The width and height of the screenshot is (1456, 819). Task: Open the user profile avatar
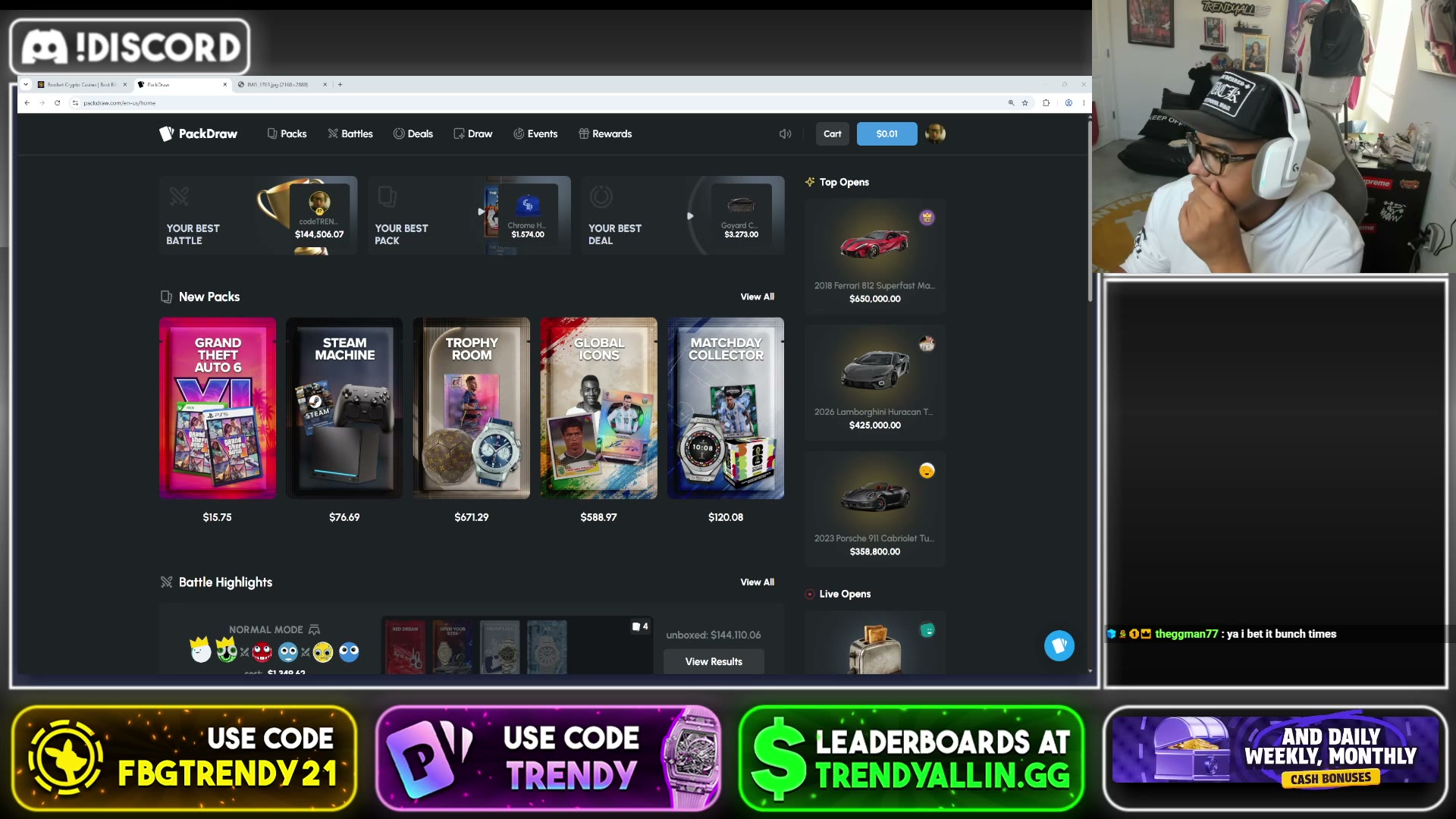tap(935, 133)
